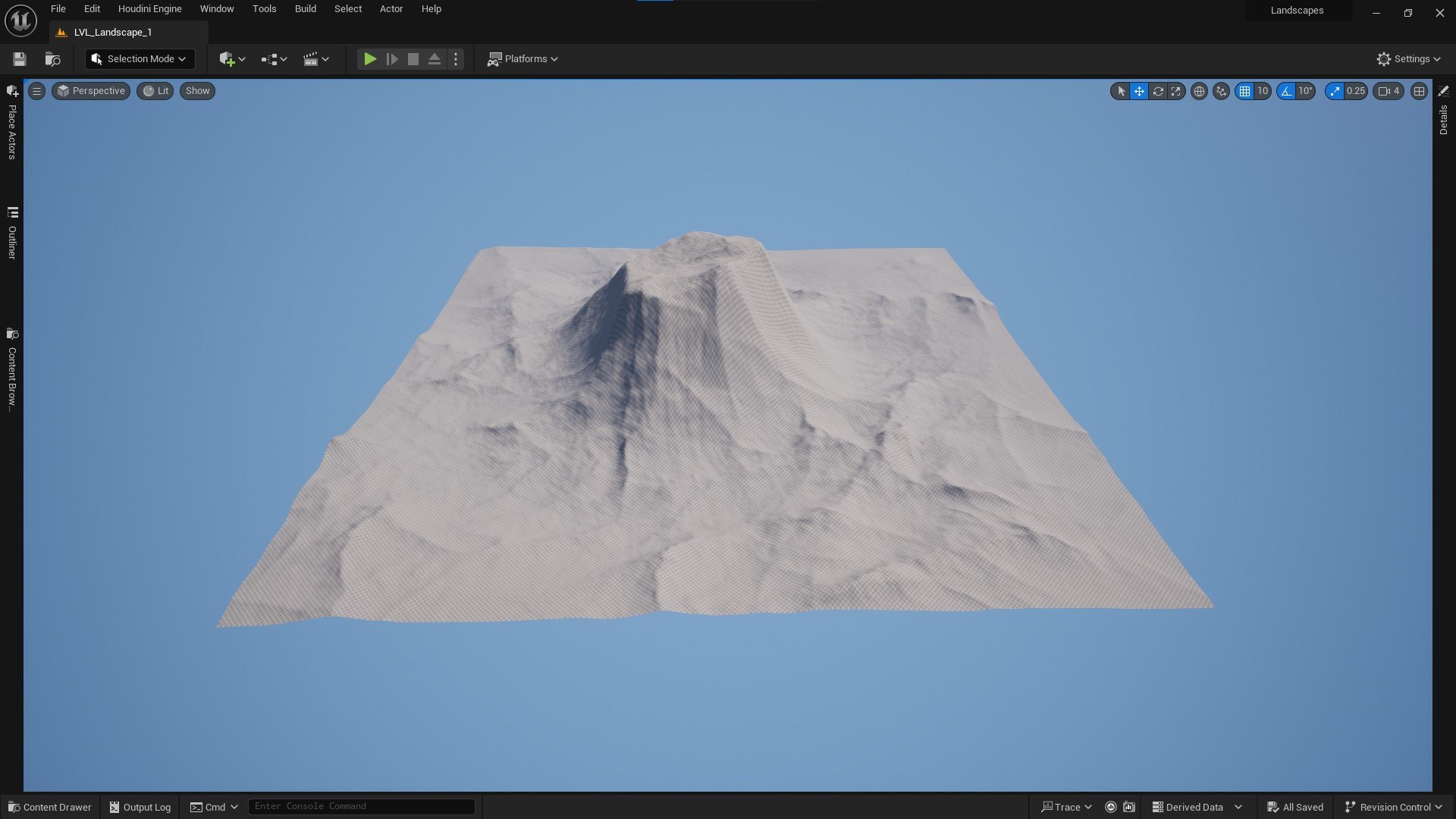This screenshot has width=1456, height=819.
Task: Expand the Platforms dropdown
Action: click(x=523, y=59)
